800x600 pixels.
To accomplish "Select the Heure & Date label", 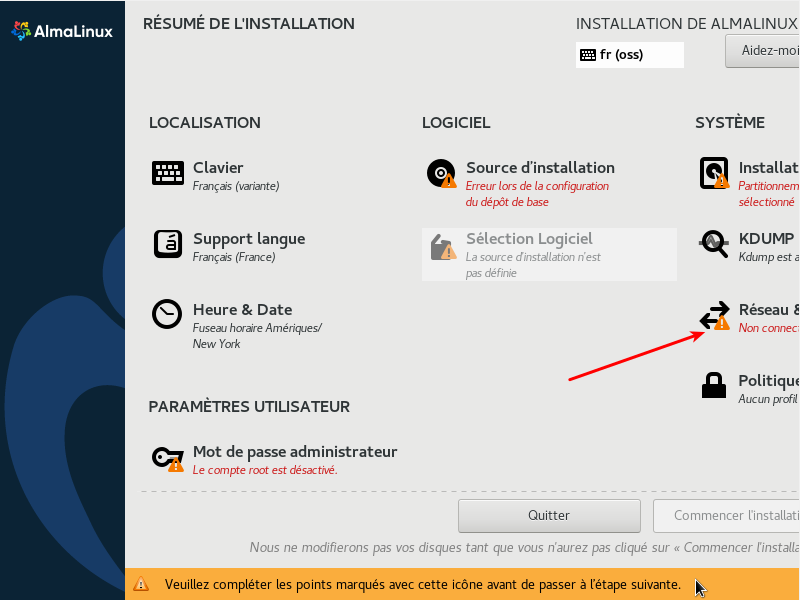I will pos(242,310).
